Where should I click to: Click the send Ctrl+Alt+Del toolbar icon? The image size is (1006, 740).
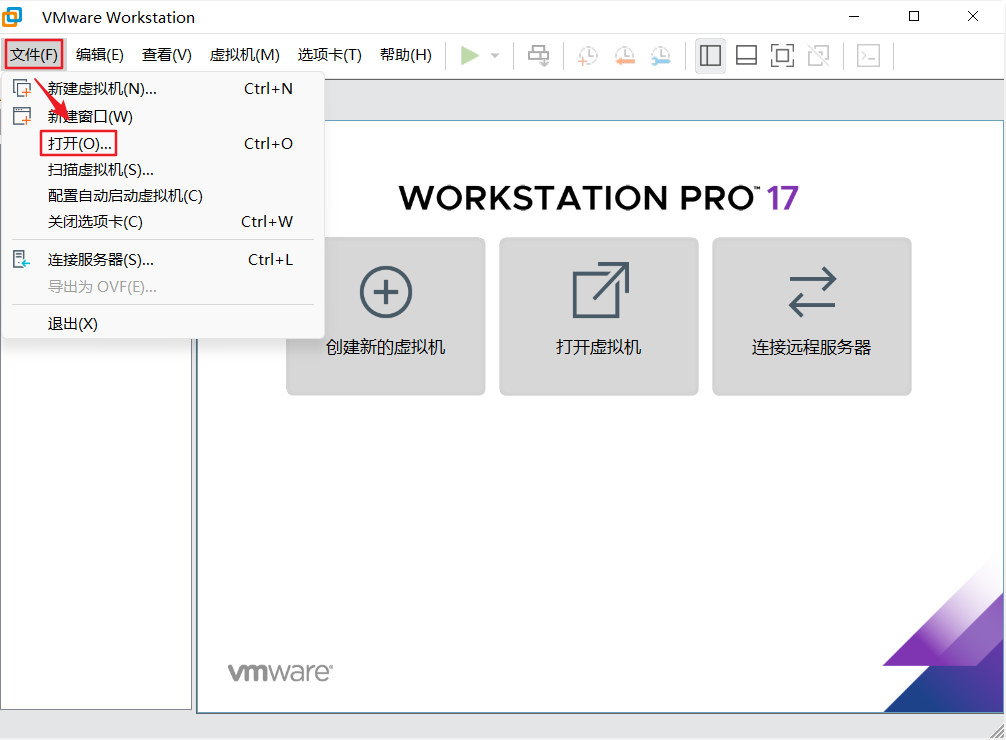coord(538,56)
